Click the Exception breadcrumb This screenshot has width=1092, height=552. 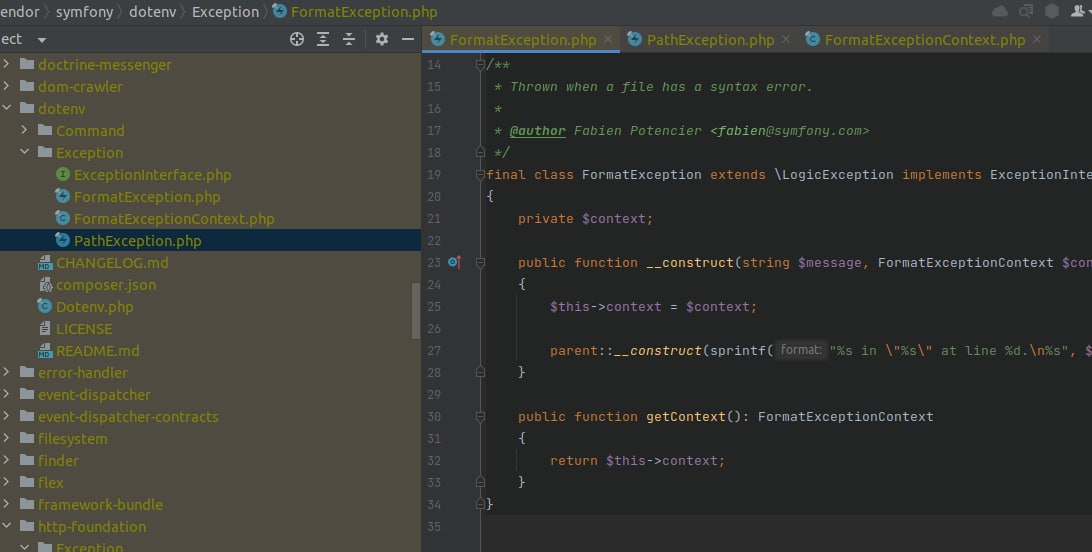[225, 12]
